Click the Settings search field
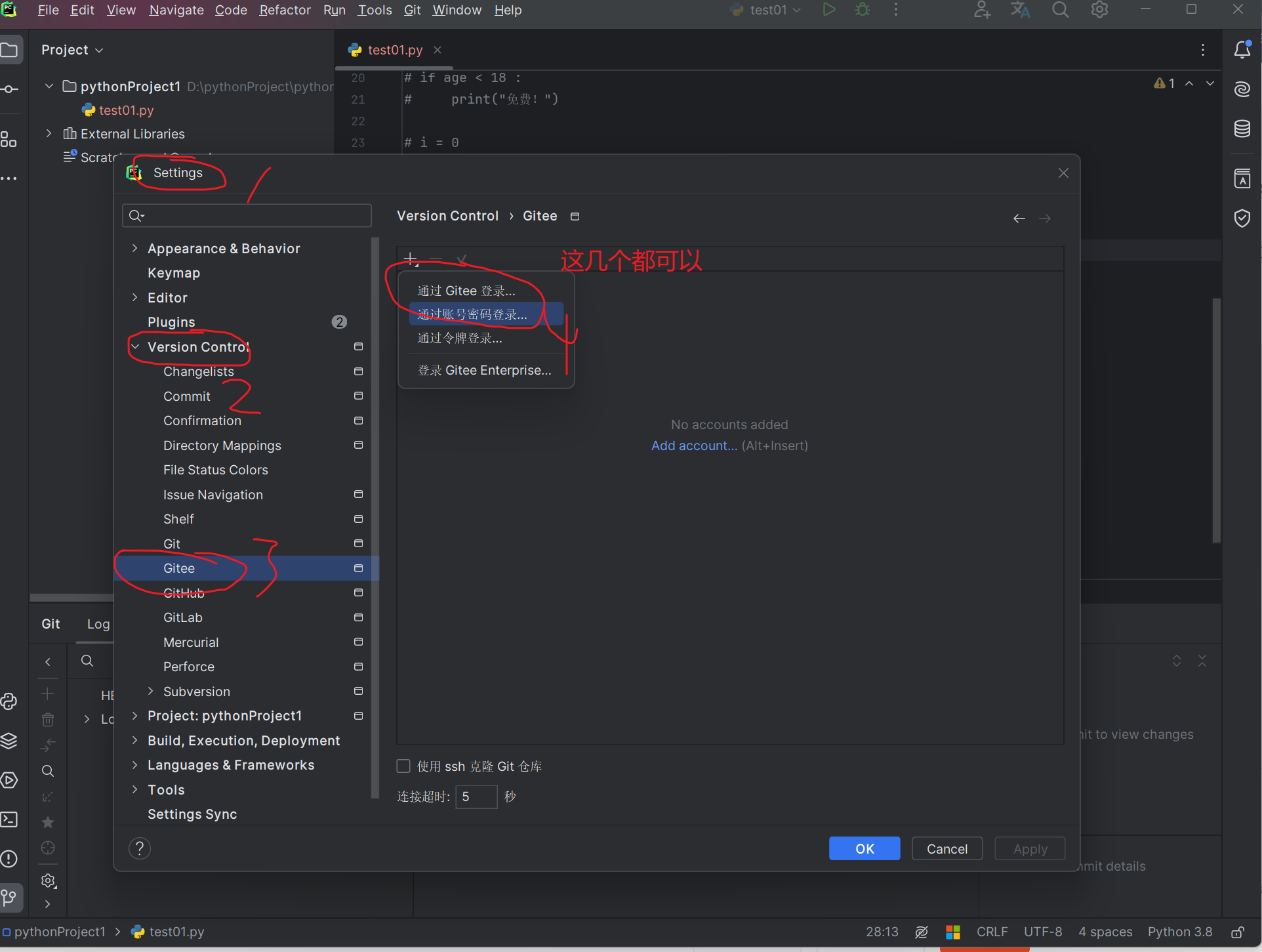1262x952 pixels. click(x=247, y=215)
